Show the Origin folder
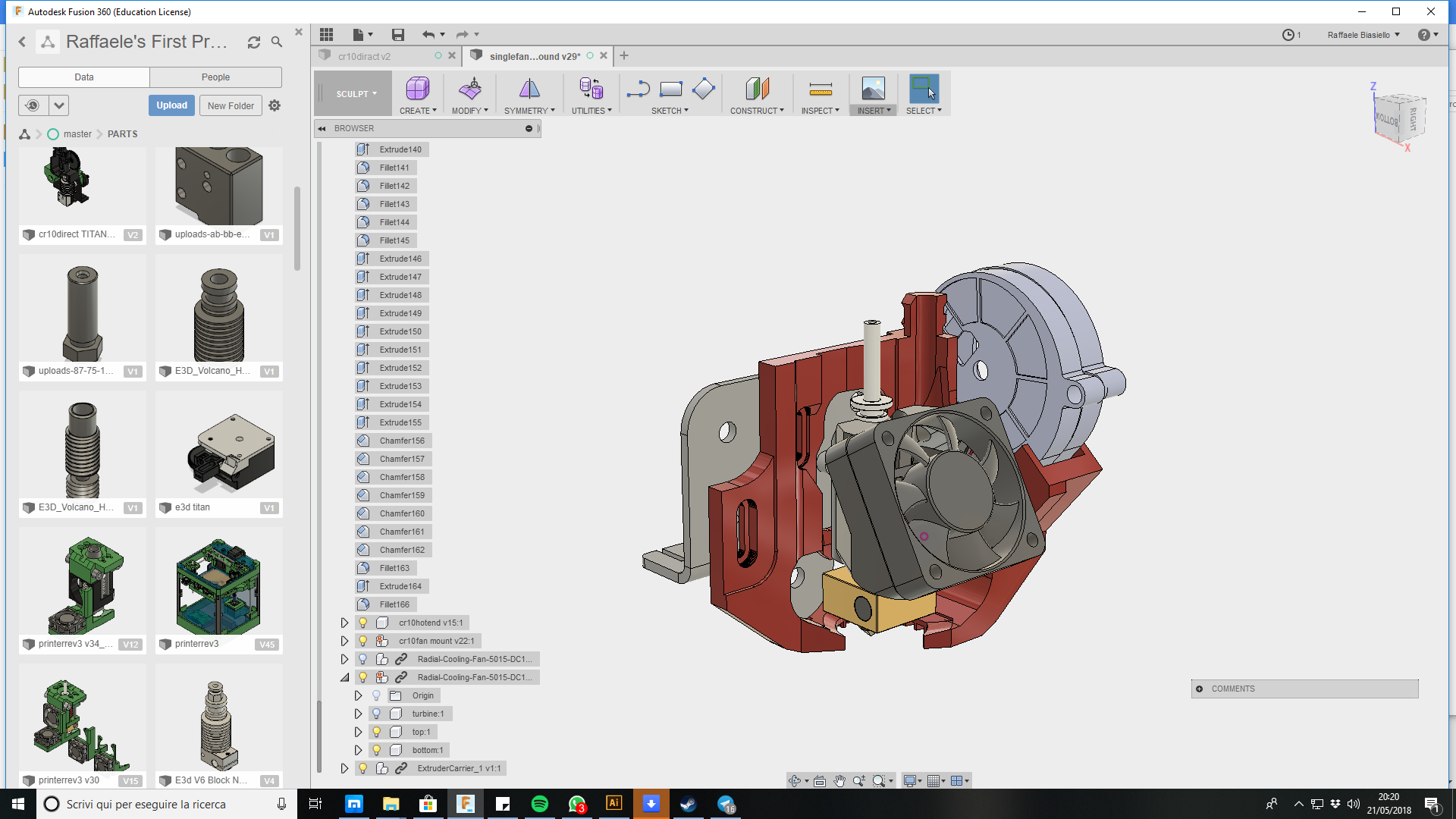The image size is (1456, 819). [376, 695]
